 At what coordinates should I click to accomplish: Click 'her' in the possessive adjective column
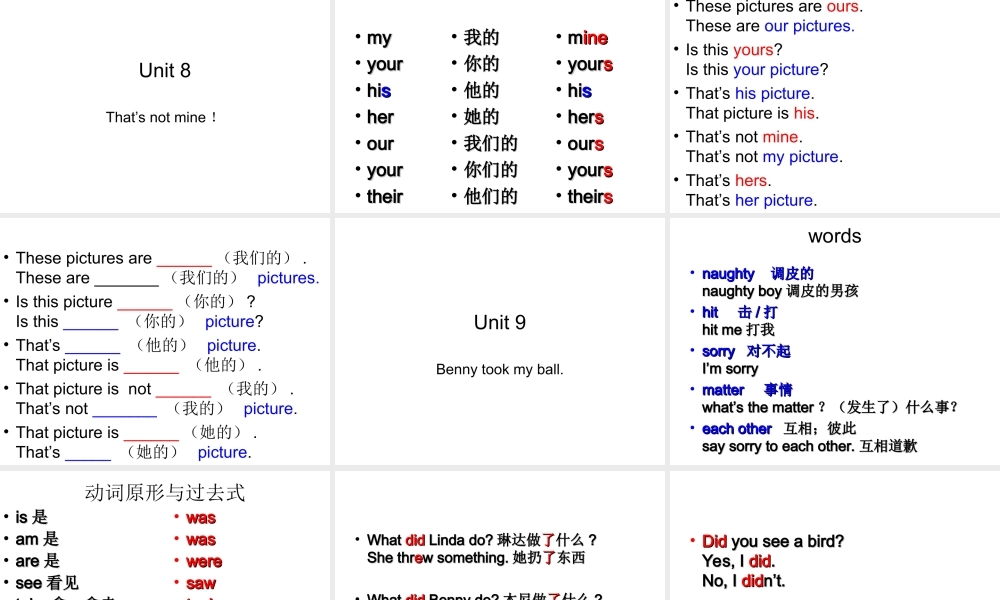(380, 117)
